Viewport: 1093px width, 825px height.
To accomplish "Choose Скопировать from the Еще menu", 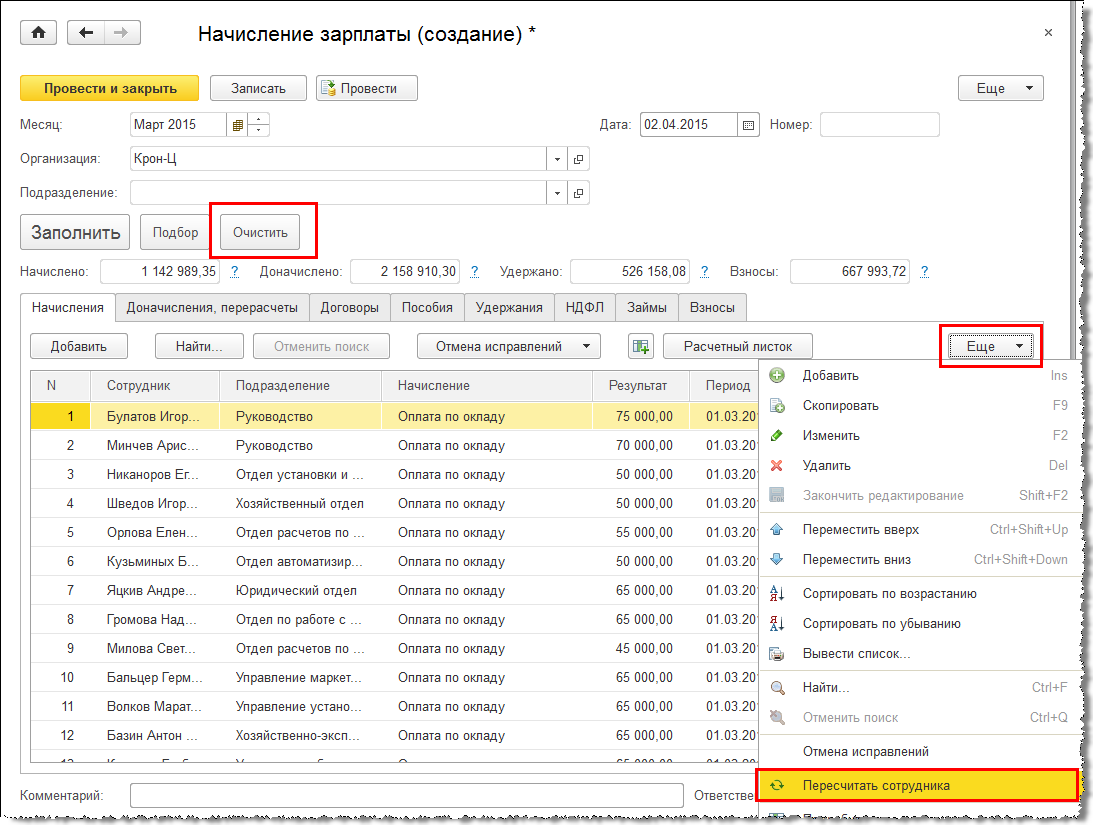I will 840,406.
